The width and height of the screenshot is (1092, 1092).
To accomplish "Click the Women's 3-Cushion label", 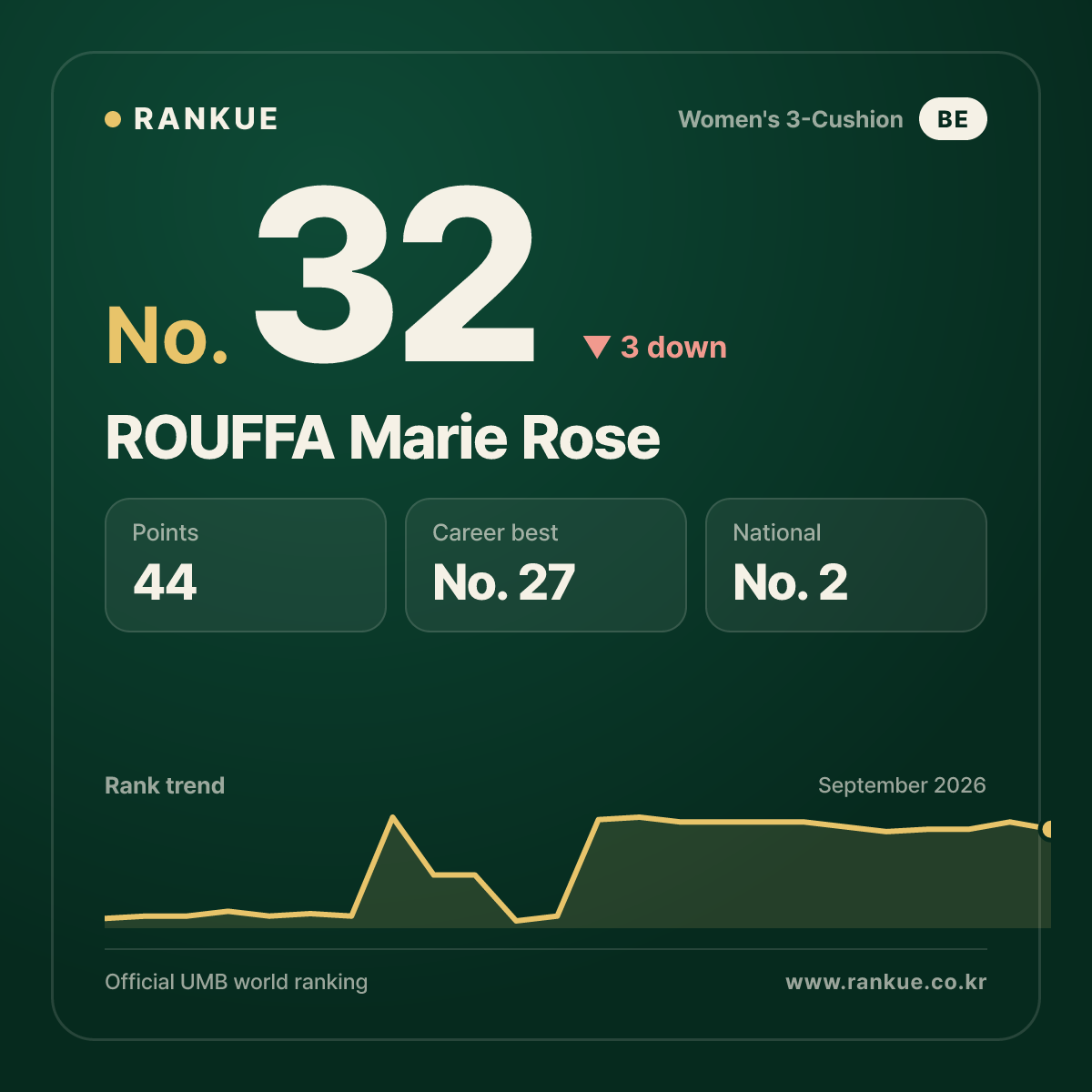I will point(791,119).
